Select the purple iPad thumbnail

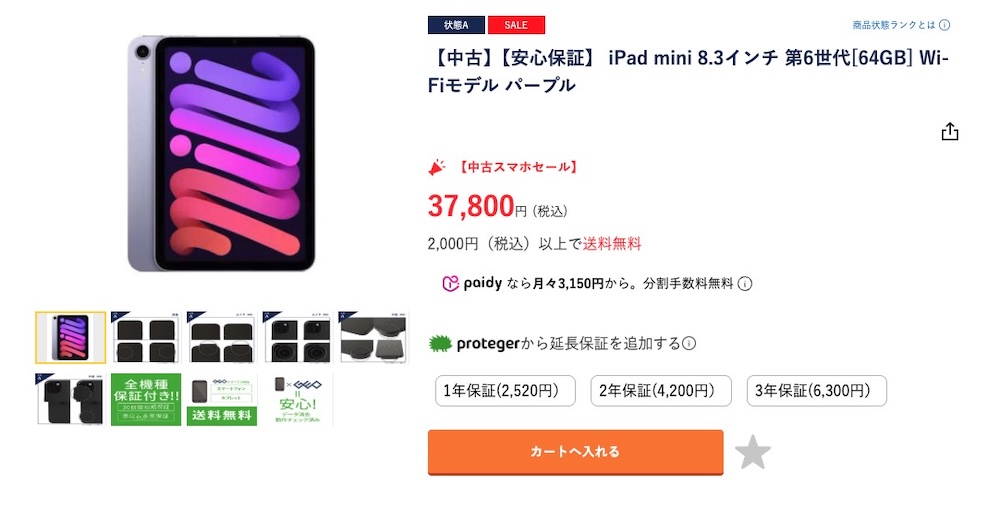[70, 337]
